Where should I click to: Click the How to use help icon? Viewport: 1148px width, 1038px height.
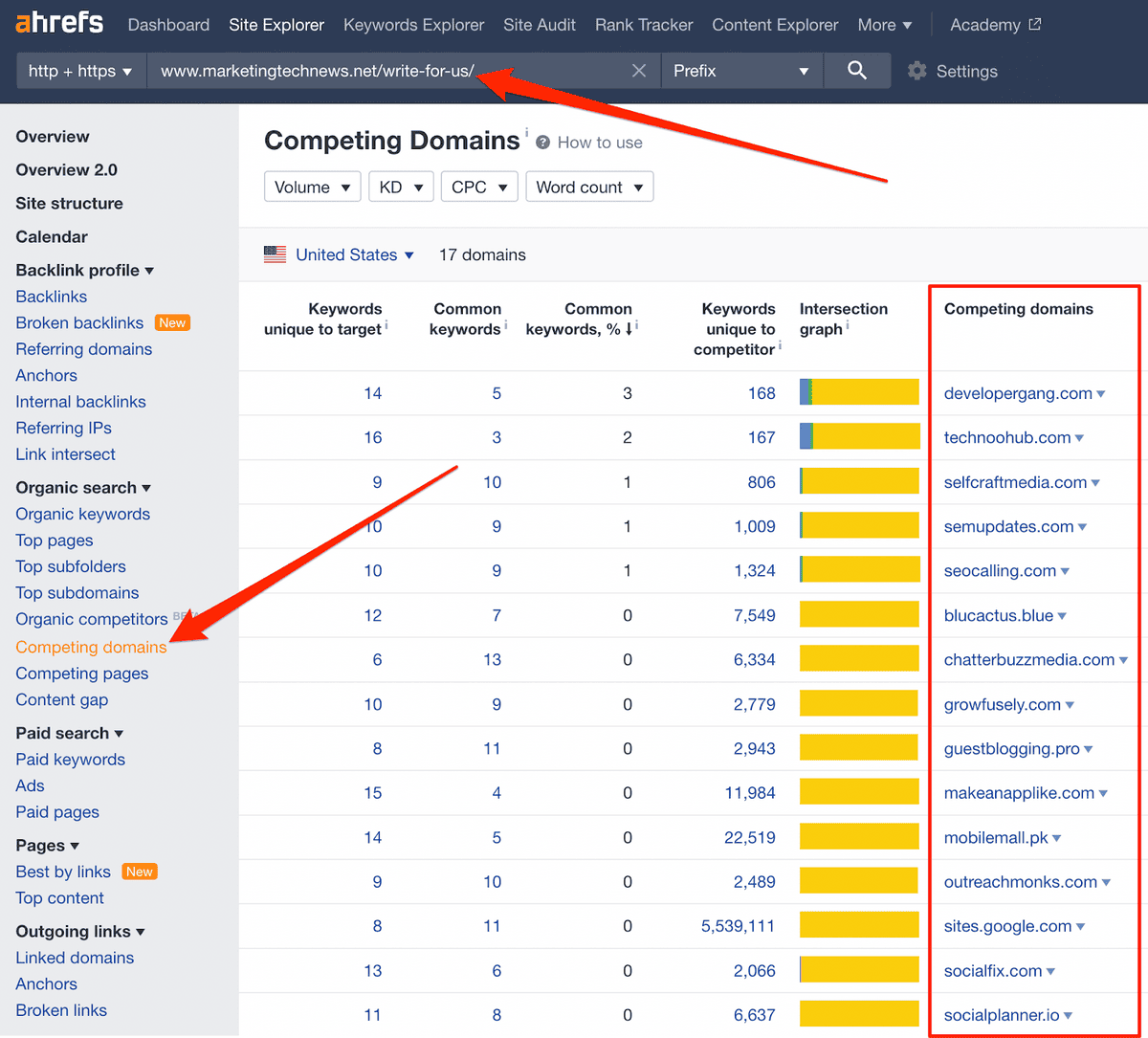pos(543,143)
